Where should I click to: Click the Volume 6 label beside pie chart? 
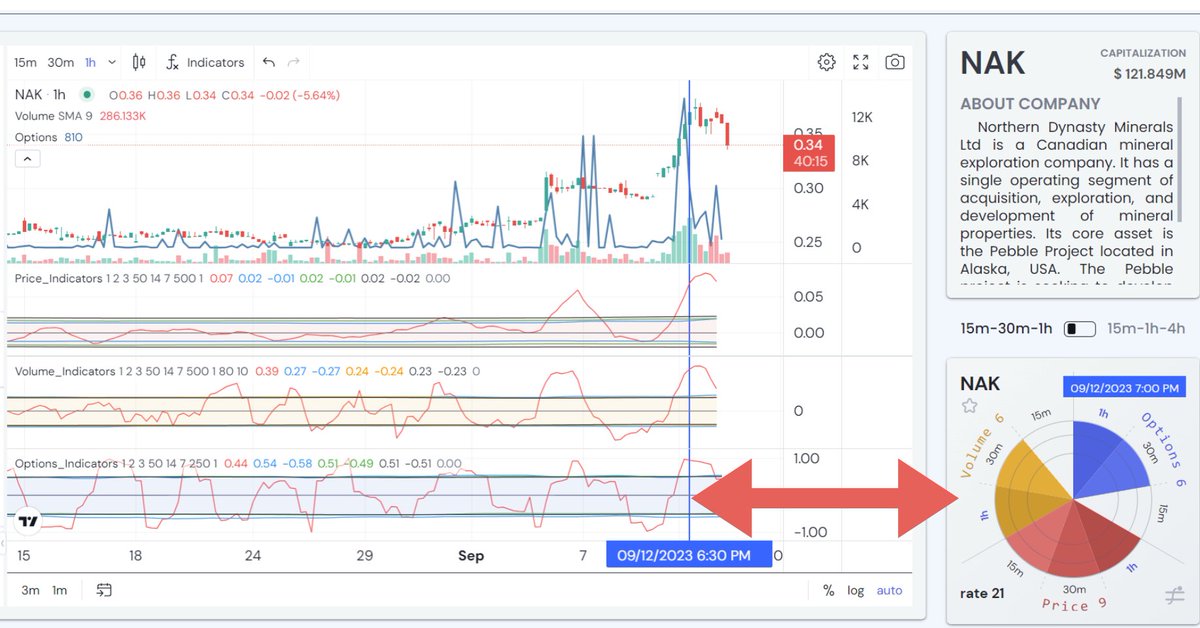981,445
